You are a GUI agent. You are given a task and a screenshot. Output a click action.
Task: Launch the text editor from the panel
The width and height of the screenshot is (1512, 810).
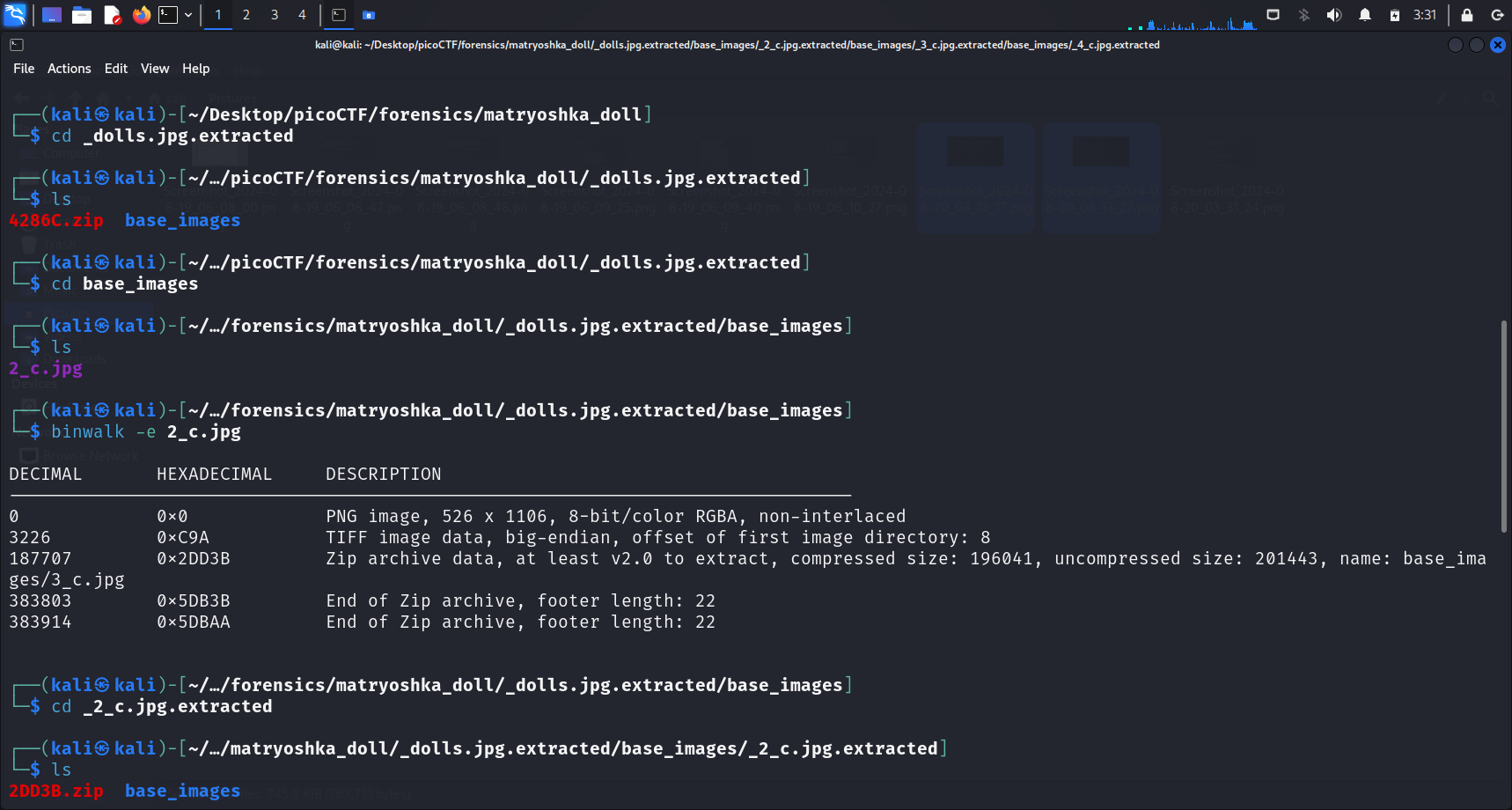[112, 15]
